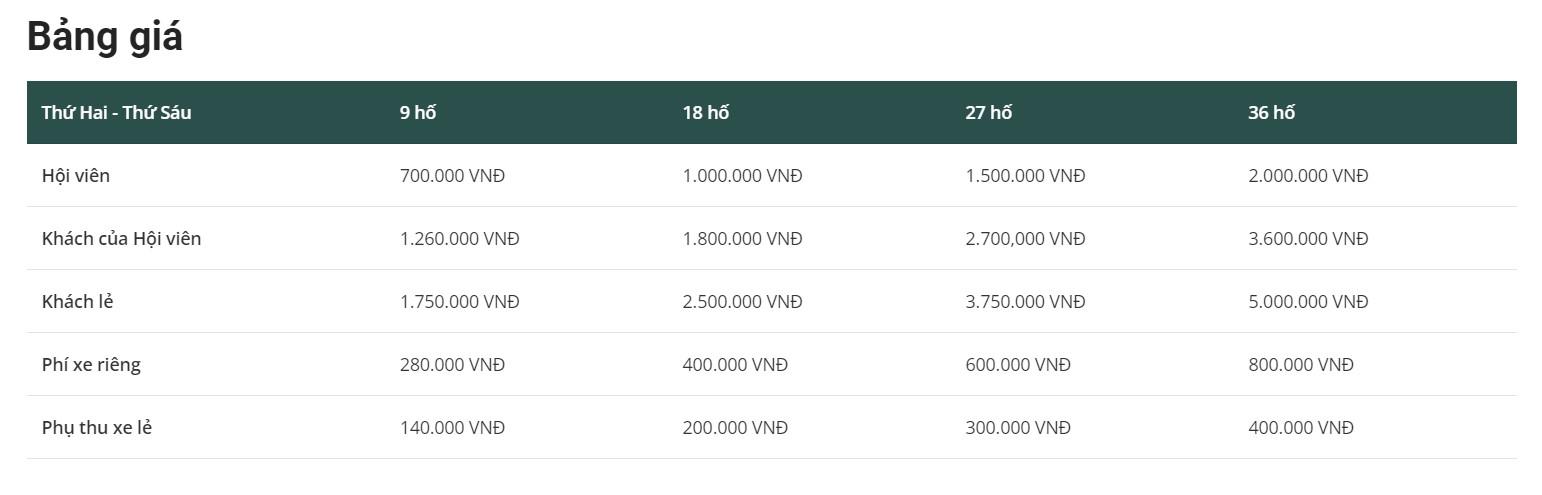Click the 700.000 VNĐ member price
This screenshot has width=1542, height=495.
(452, 175)
